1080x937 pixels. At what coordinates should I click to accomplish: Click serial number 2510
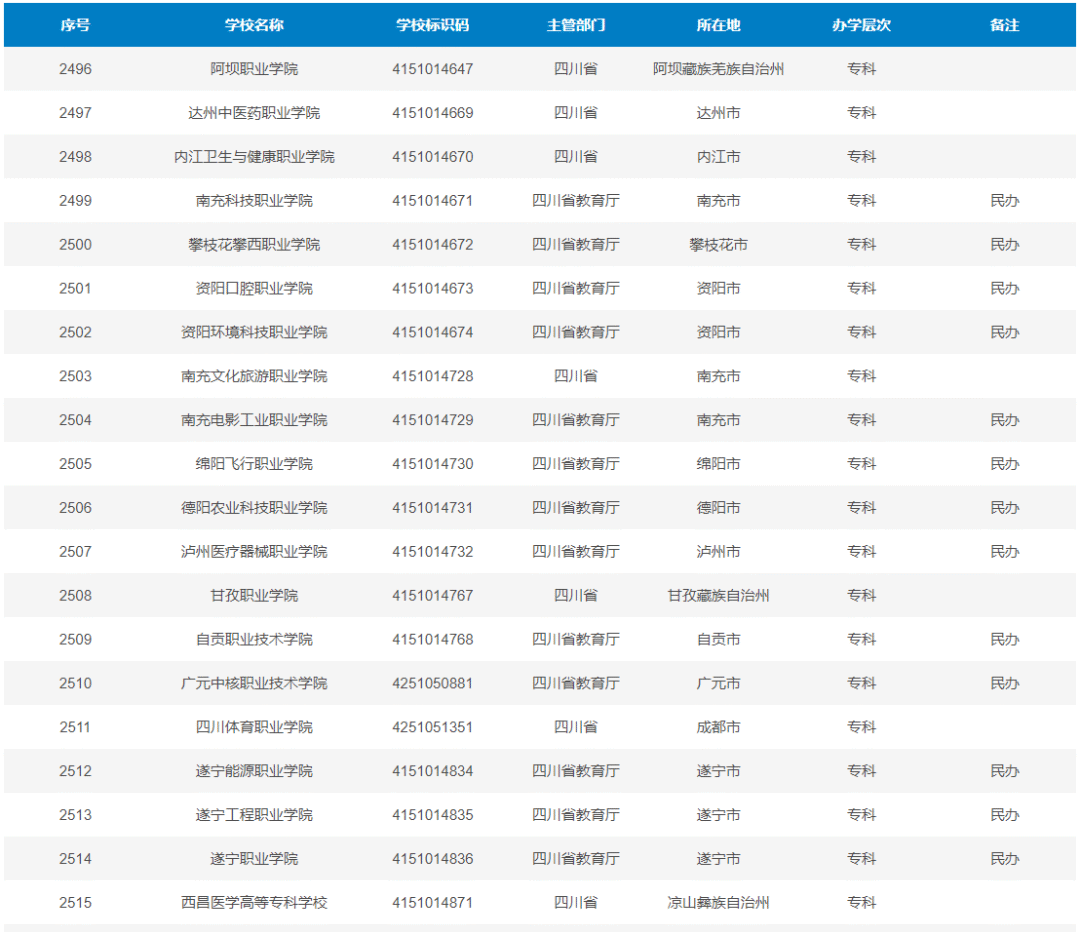(75, 683)
